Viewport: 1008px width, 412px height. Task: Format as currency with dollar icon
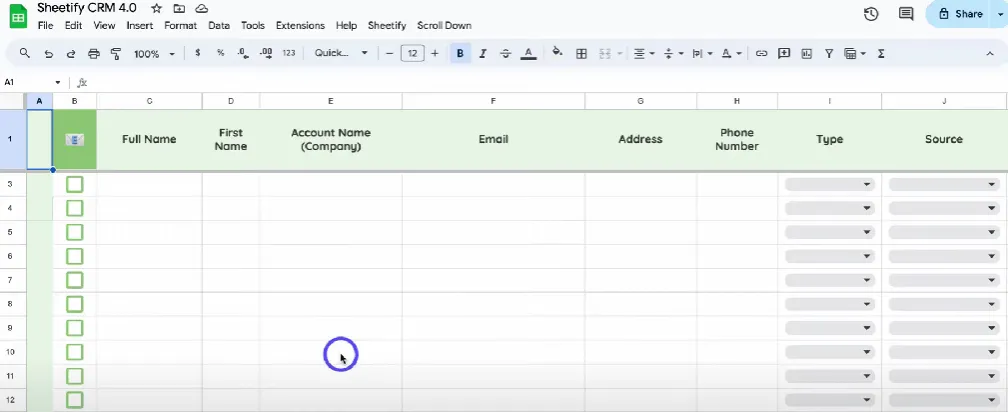pos(197,53)
